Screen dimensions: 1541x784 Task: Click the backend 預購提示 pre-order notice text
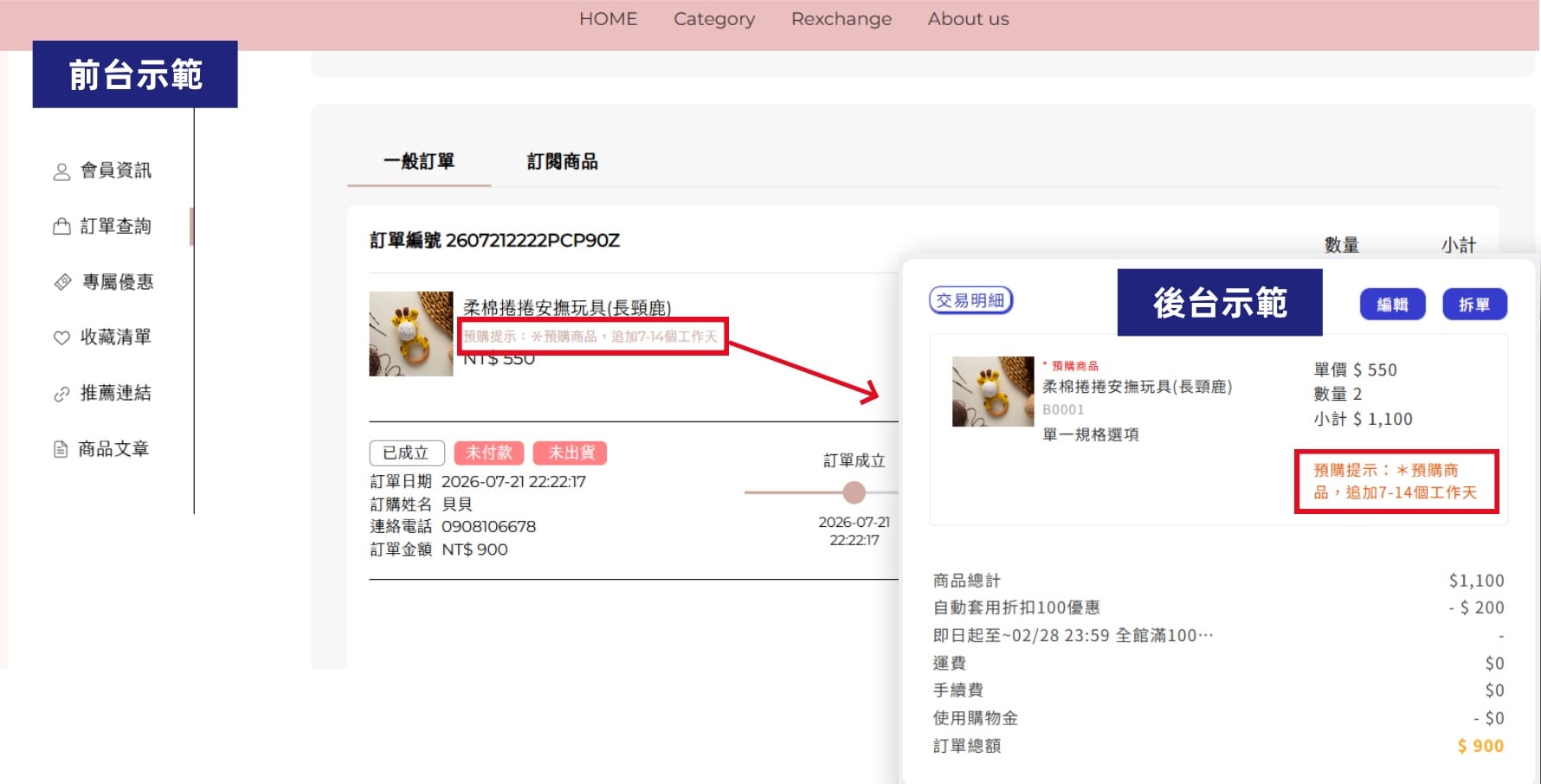[x=1395, y=481]
